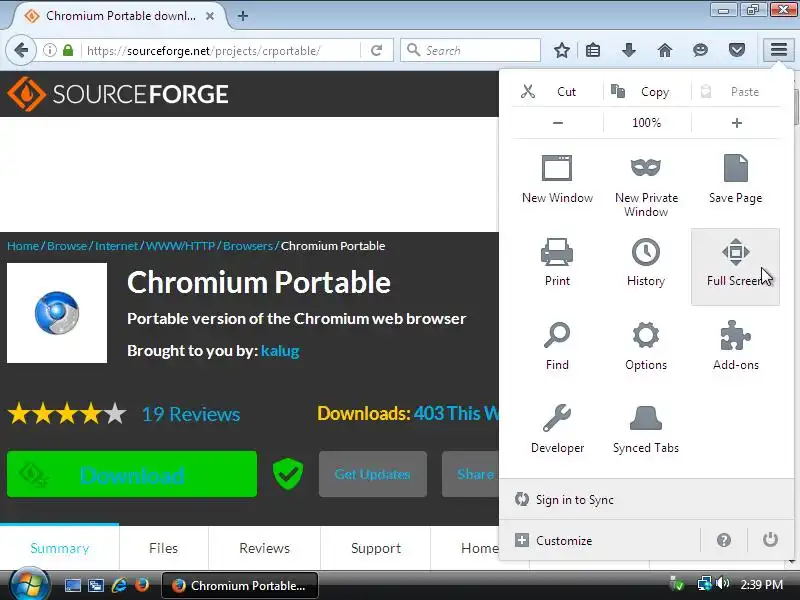Follow the Home breadcrumb link
The height and width of the screenshot is (600, 800).
23,246
